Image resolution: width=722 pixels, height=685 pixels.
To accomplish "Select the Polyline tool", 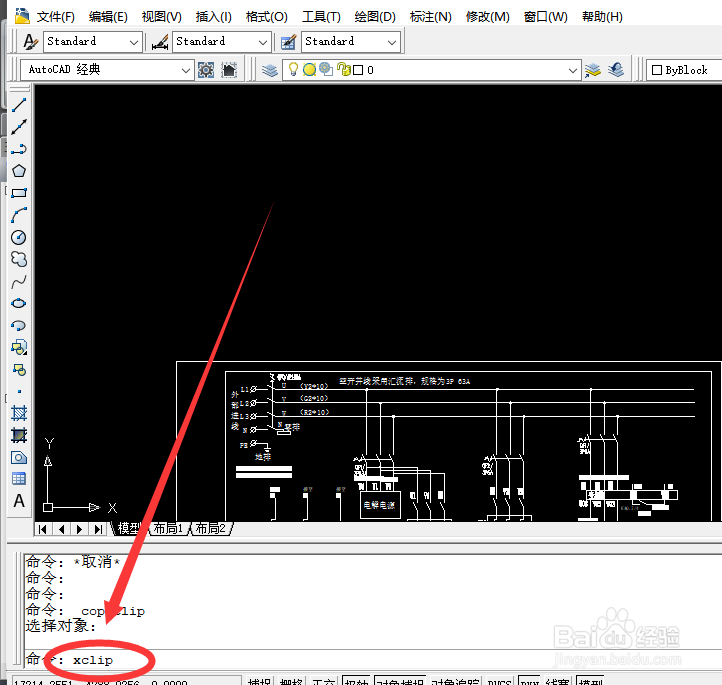I will coord(19,149).
